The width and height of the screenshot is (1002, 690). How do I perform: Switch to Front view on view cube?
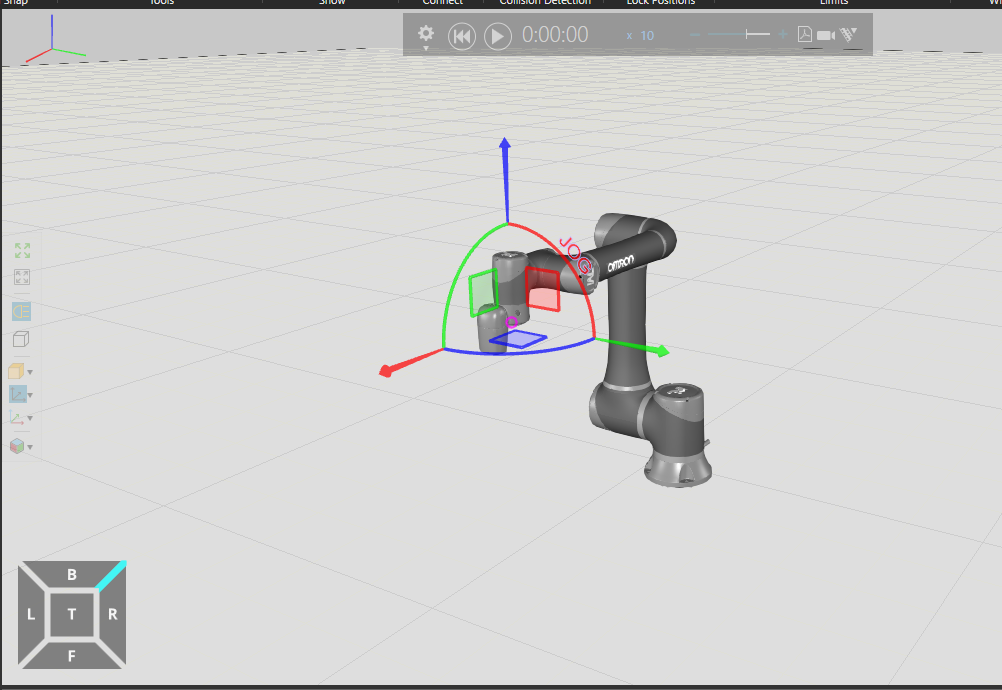point(72,656)
